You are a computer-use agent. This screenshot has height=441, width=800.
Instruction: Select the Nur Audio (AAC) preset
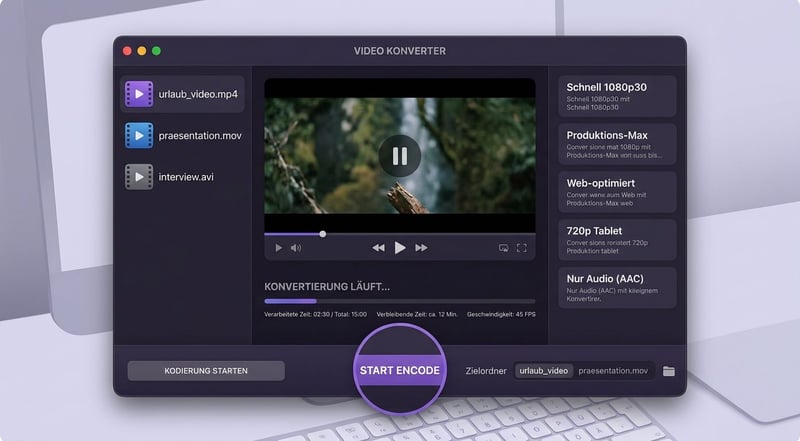617,288
